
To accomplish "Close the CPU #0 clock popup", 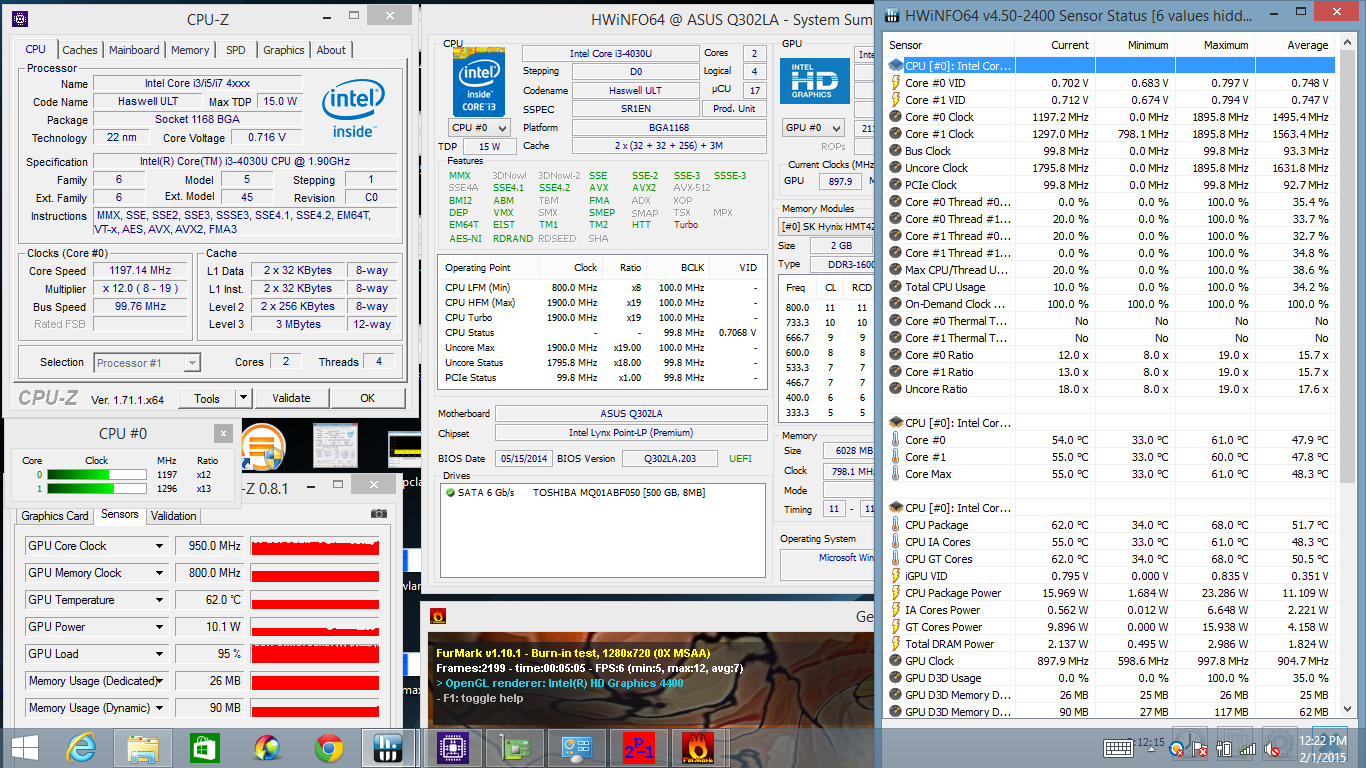I will click(x=223, y=433).
